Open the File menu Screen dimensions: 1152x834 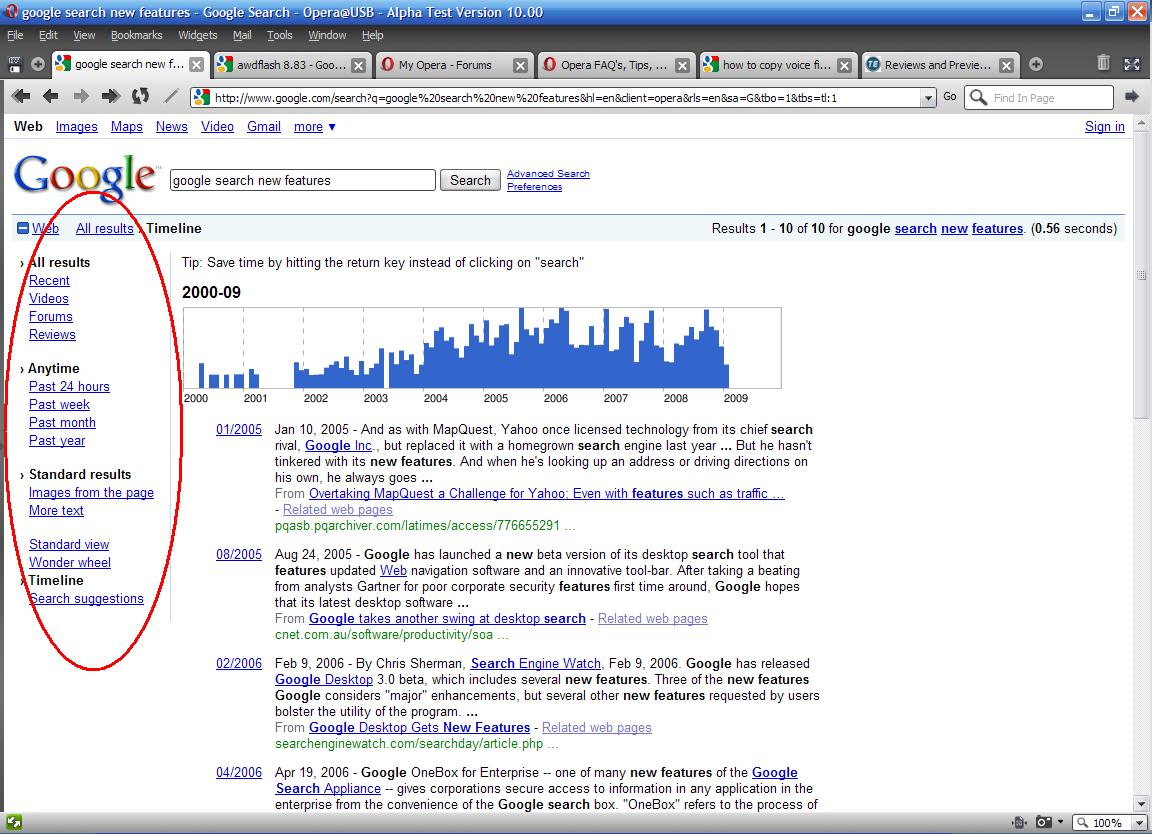(x=15, y=35)
